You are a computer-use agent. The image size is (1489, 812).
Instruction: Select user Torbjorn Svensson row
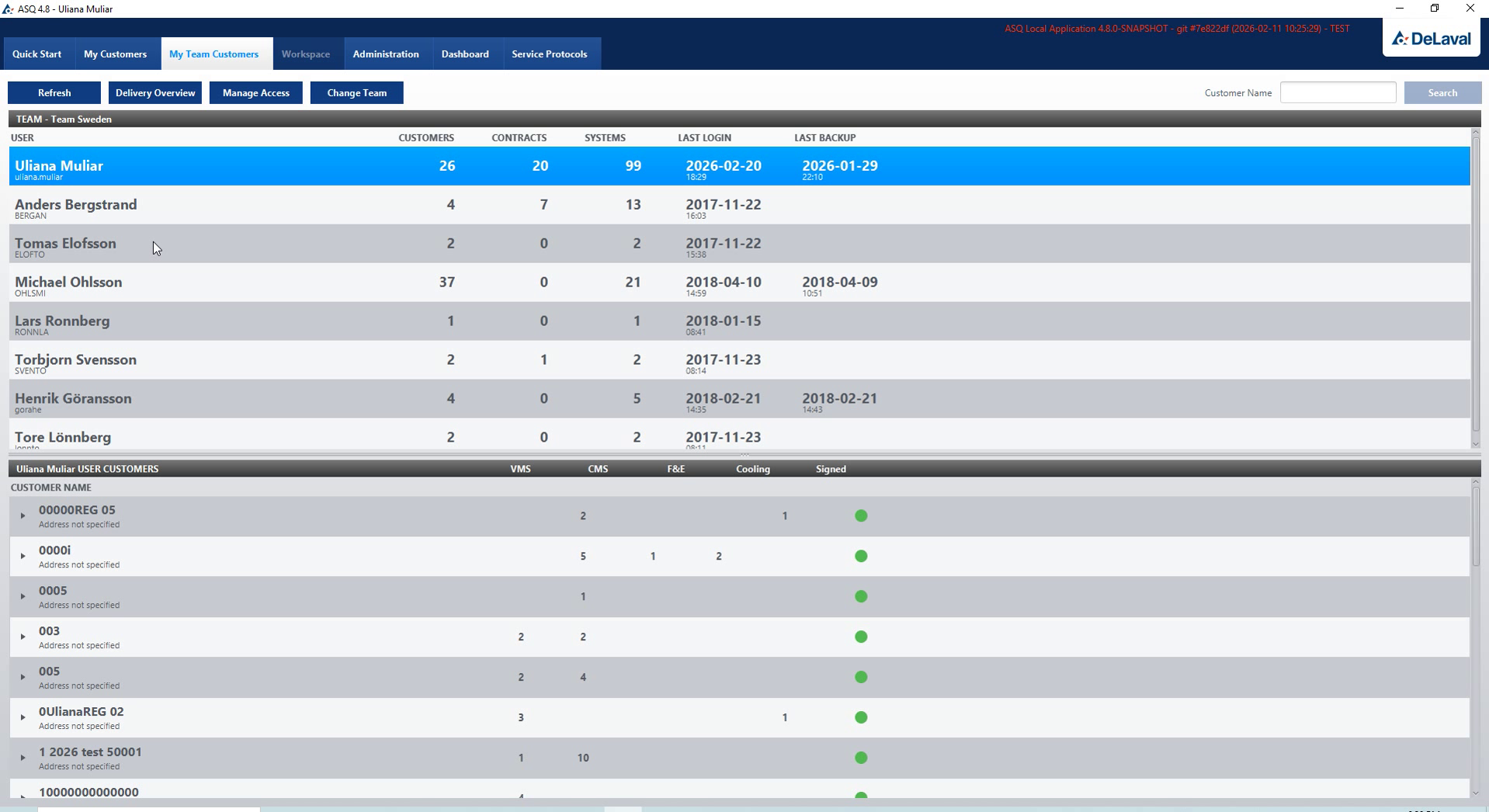pos(740,360)
